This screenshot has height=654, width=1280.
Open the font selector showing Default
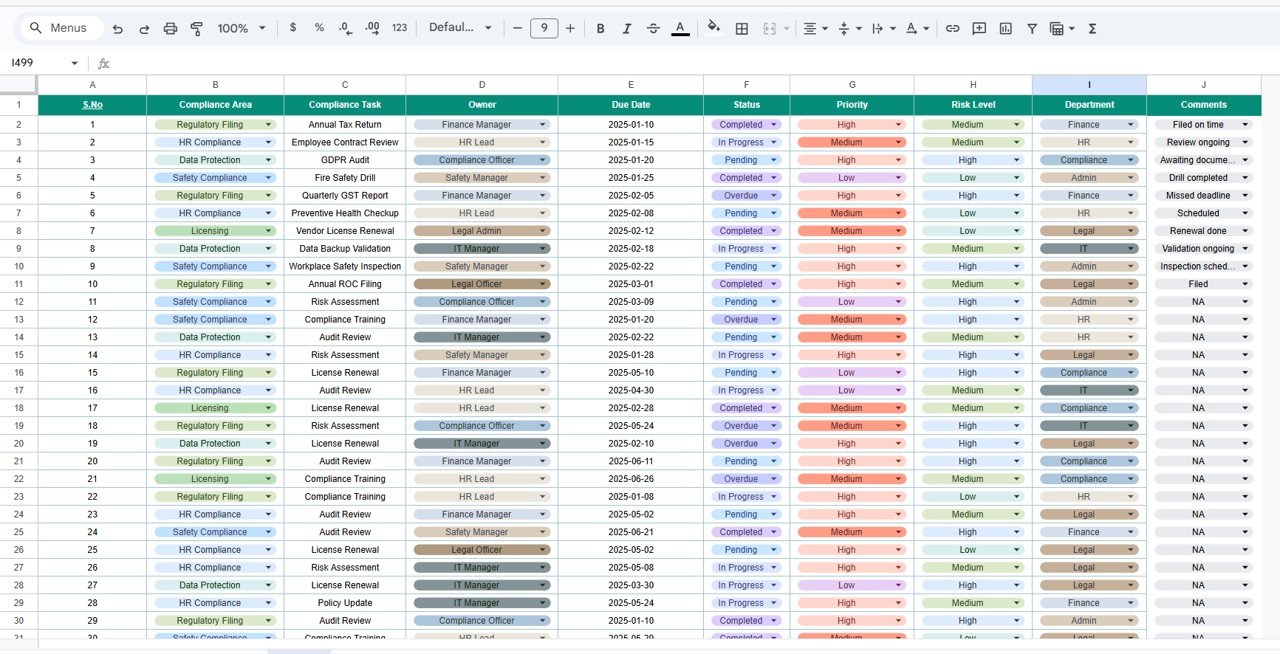click(x=460, y=28)
